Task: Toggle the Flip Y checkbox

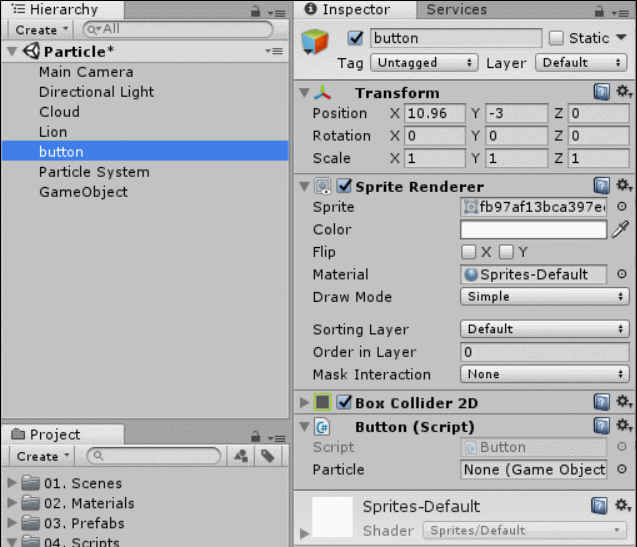Action: point(506,252)
